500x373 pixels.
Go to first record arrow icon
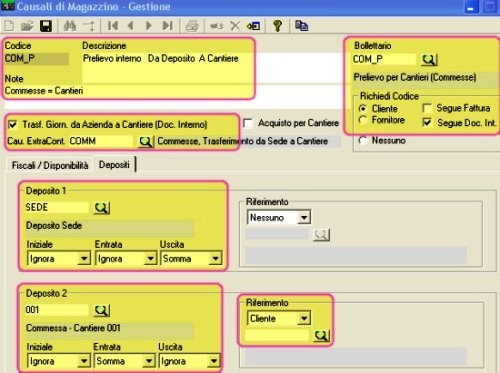(113, 26)
